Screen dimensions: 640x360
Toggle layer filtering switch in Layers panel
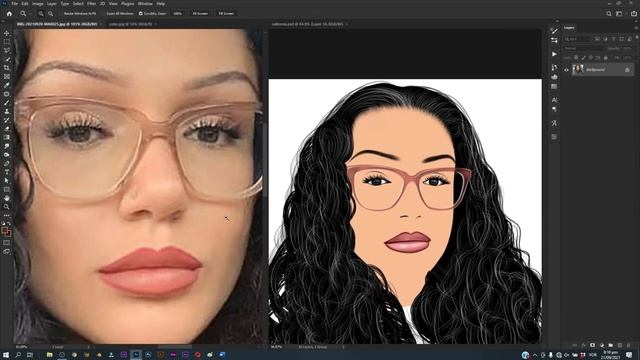pyautogui.click(x=636, y=38)
